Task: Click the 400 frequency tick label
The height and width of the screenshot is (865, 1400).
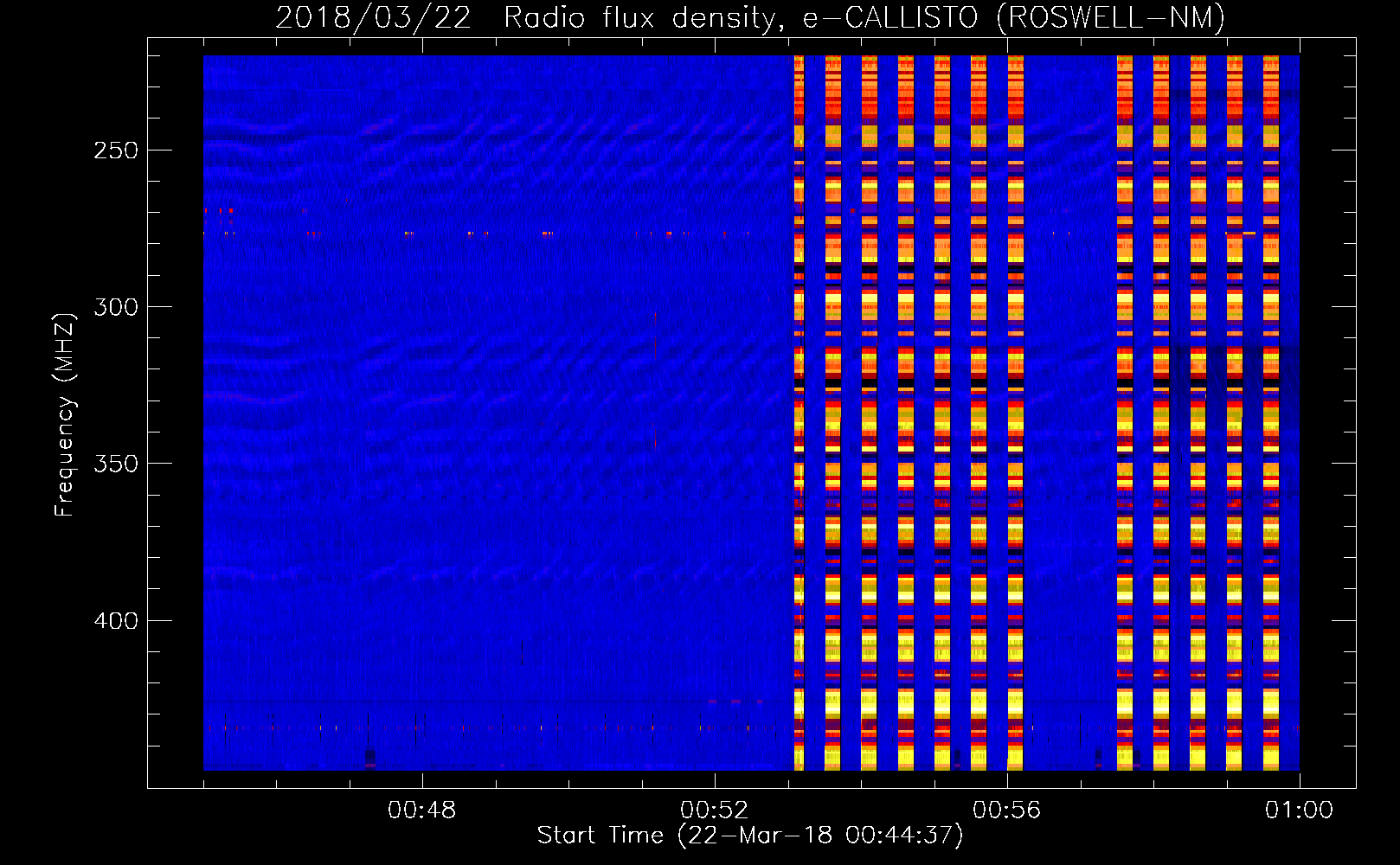Action: coord(116,621)
